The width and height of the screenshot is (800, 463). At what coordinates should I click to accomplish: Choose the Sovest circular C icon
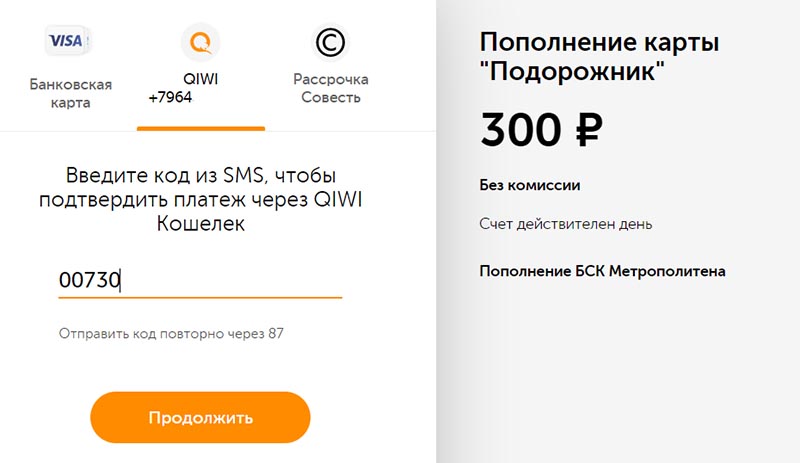point(330,42)
